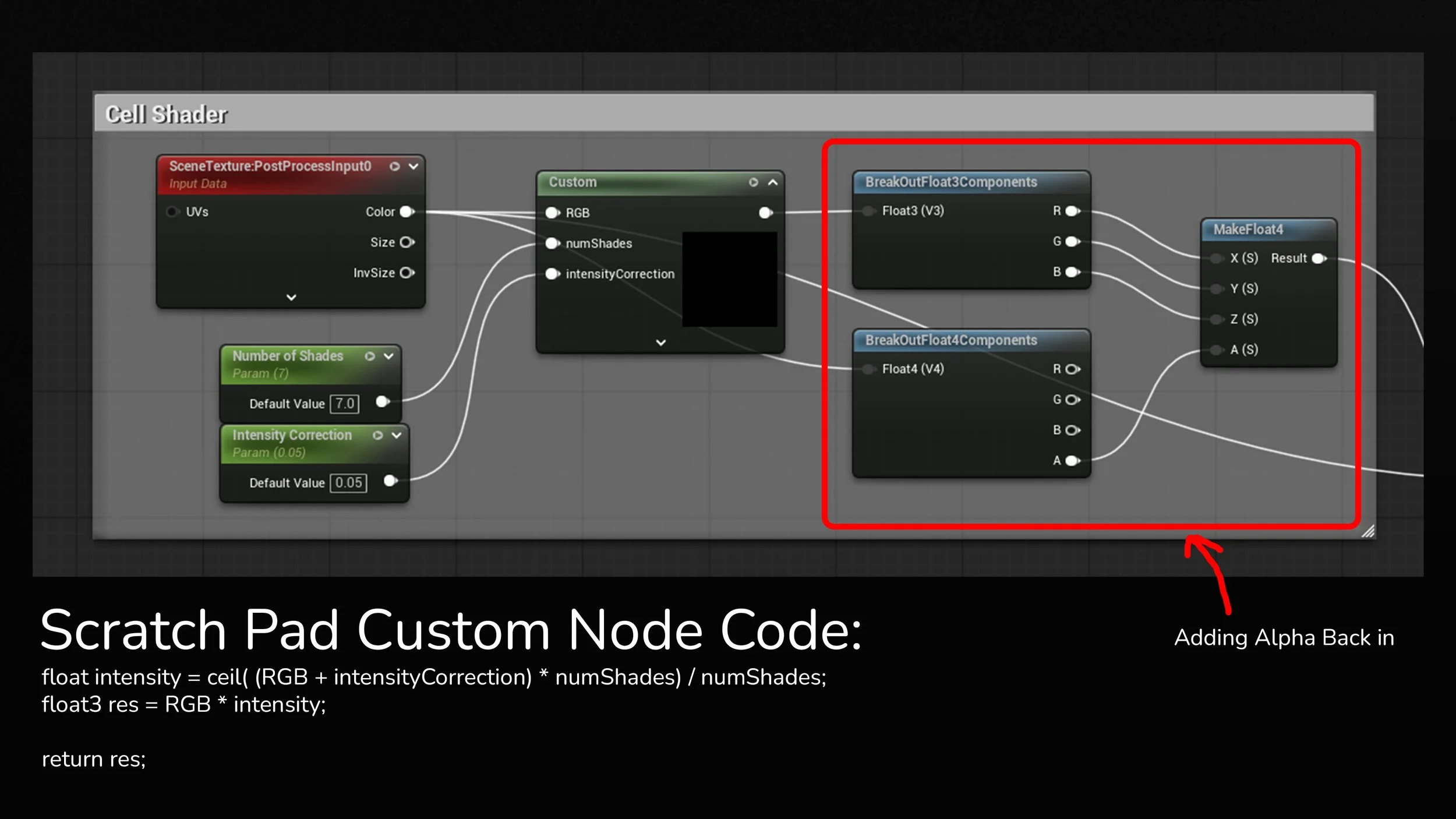The width and height of the screenshot is (1456, 819).
Task: Select the MakeFloat4 node title
Action: 1248,230
